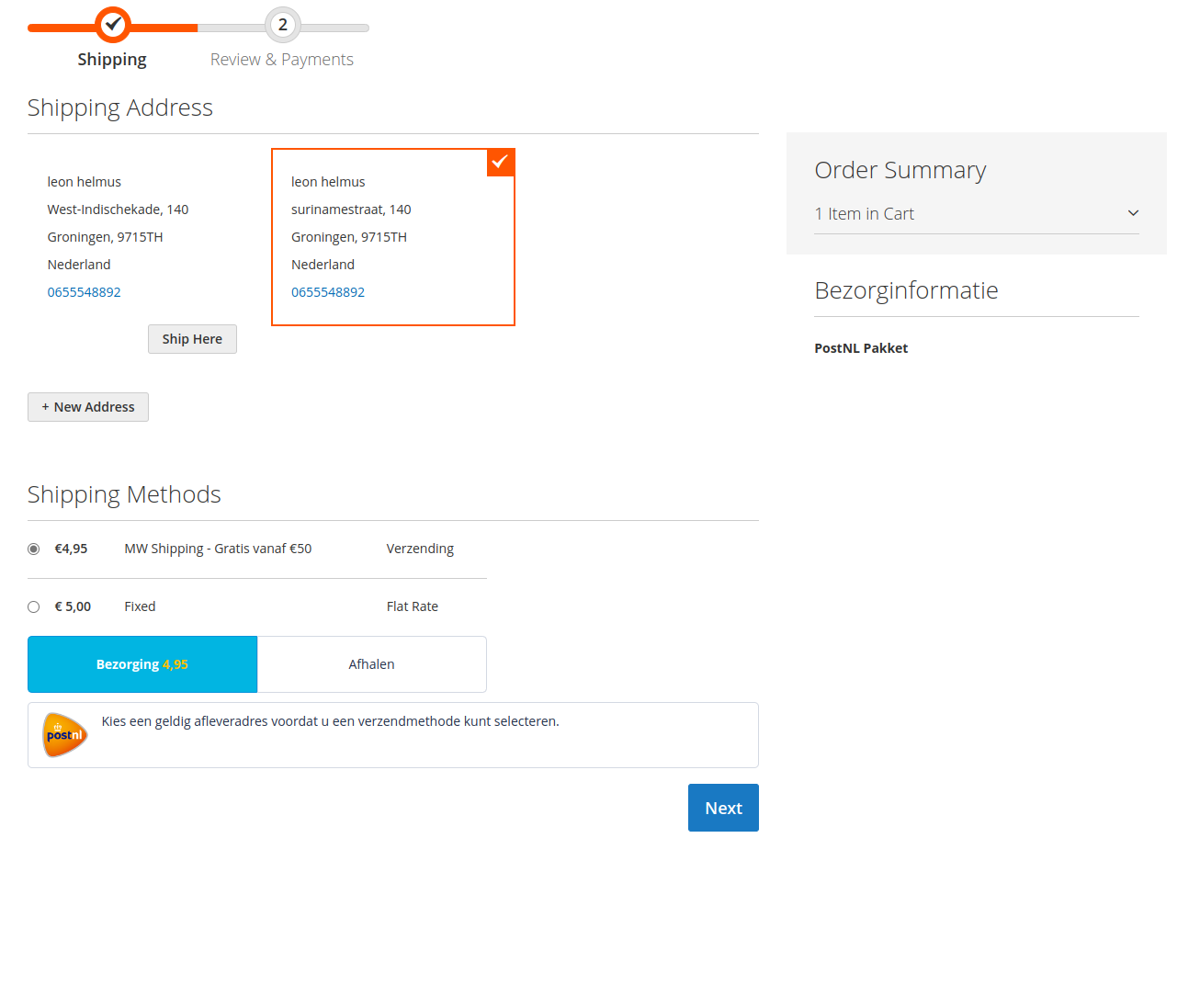This screenshot has width=1200, height=1008.
Task: Collapse the Order Summary item list
Action: 1132,212
